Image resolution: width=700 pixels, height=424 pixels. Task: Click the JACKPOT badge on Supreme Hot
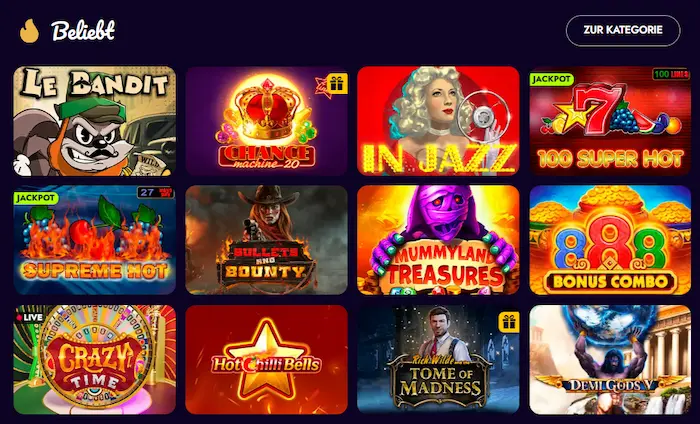coord(35,198)
